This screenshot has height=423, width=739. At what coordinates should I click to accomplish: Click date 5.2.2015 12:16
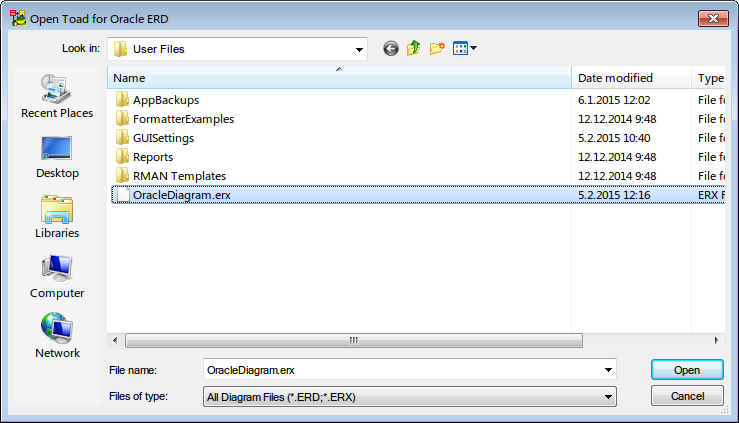tap(614, 195)
